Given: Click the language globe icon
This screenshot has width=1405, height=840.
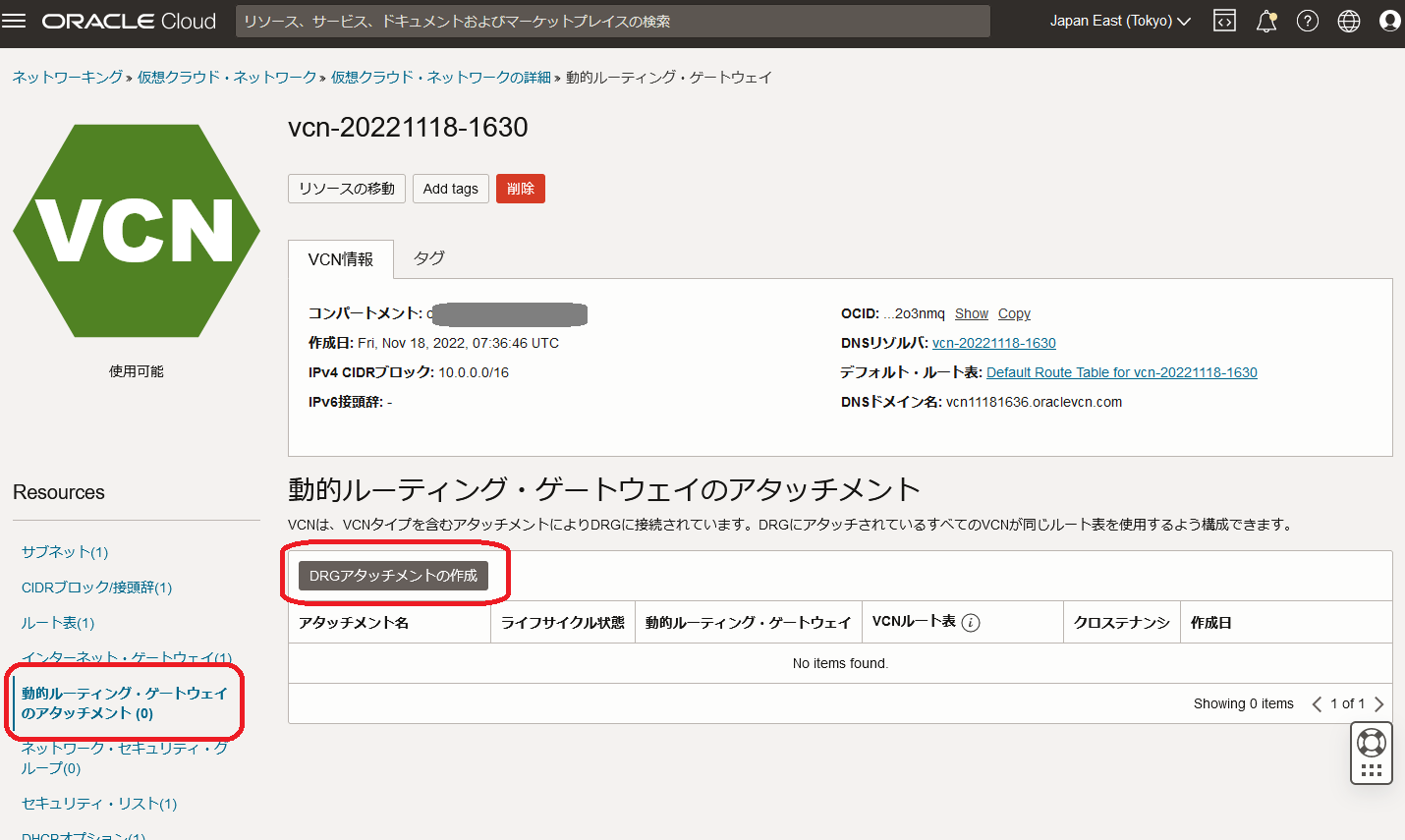Looking at the screenshot, I should pyautogui.click(x=1348, y=20).
